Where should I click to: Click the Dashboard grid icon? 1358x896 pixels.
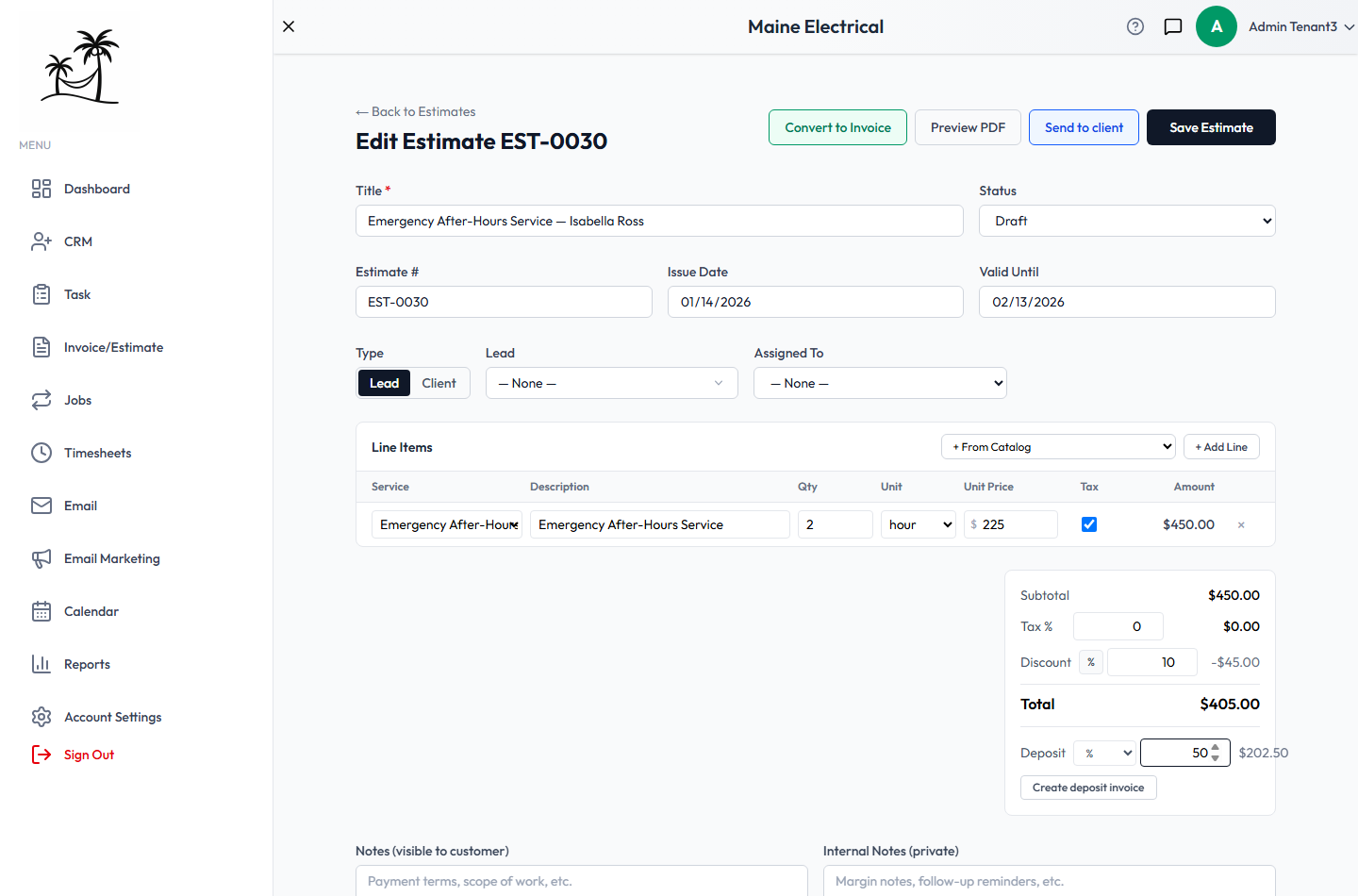(41, 189)
